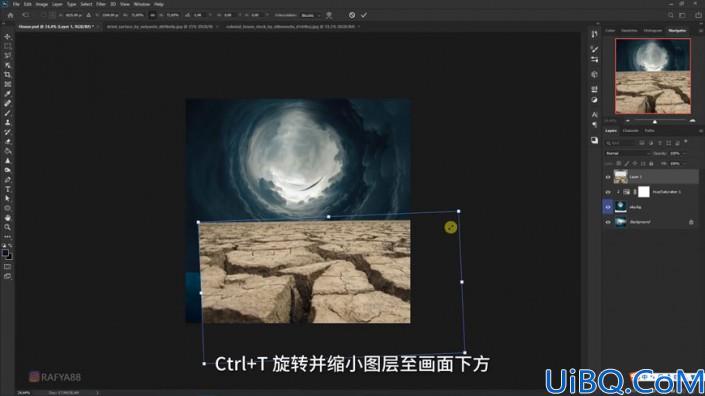Viewport: 705px width, 396px height.
Task: Select the Zoom tool in toolbar
Action: pyautogui.click(x=7, y=227)
